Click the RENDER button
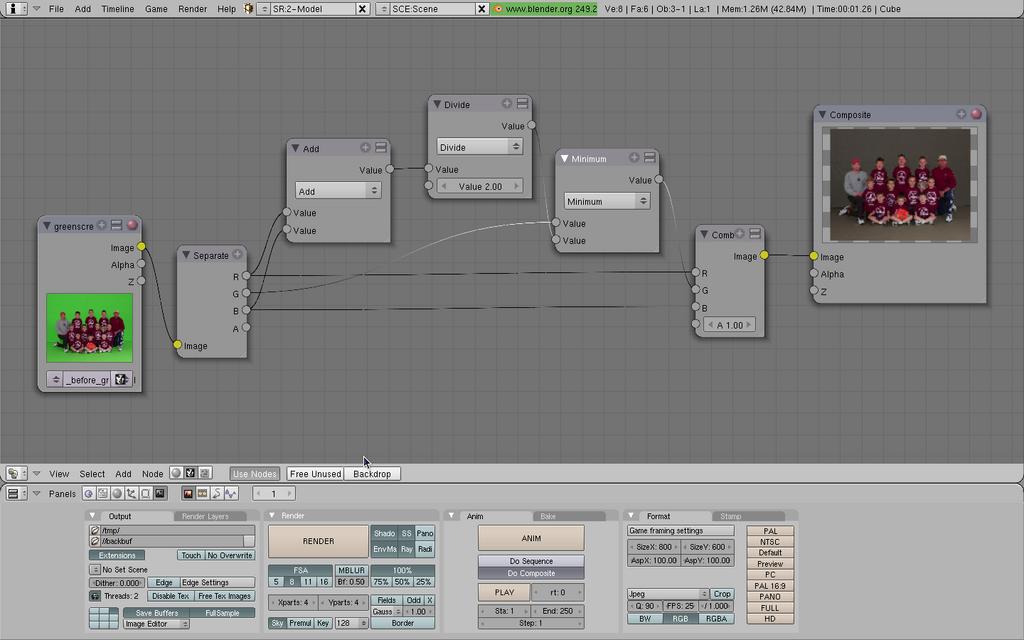The width and height of the screenshot is (1024, 640). click(318, 541)
